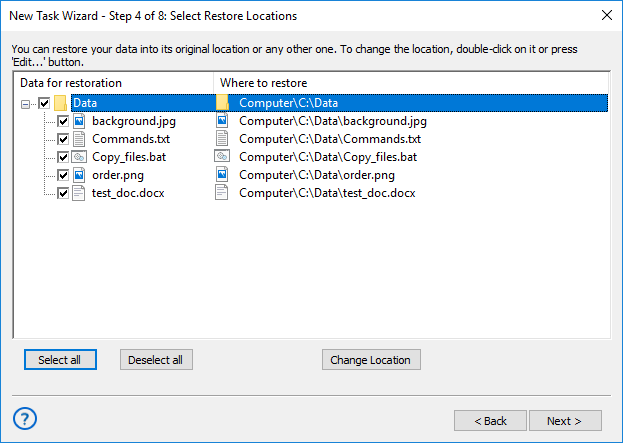Click the folder icon beside Computer\C:\Data destination

tap(223, 103)
